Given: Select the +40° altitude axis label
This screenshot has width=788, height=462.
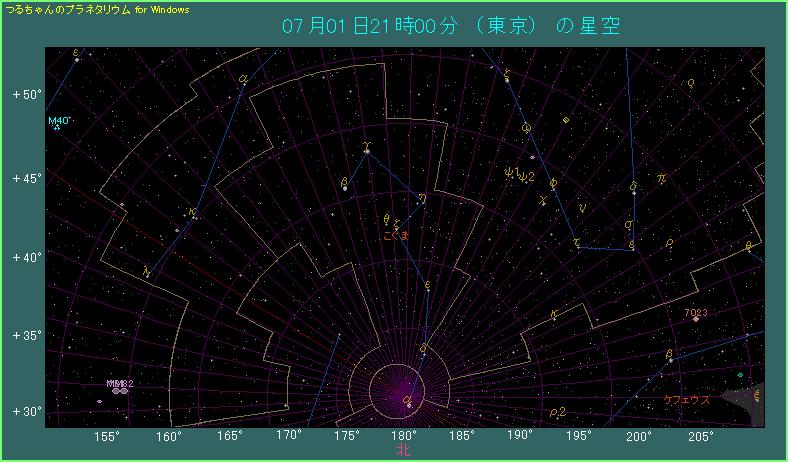Looking at the screenshot, I should point(26,257).
